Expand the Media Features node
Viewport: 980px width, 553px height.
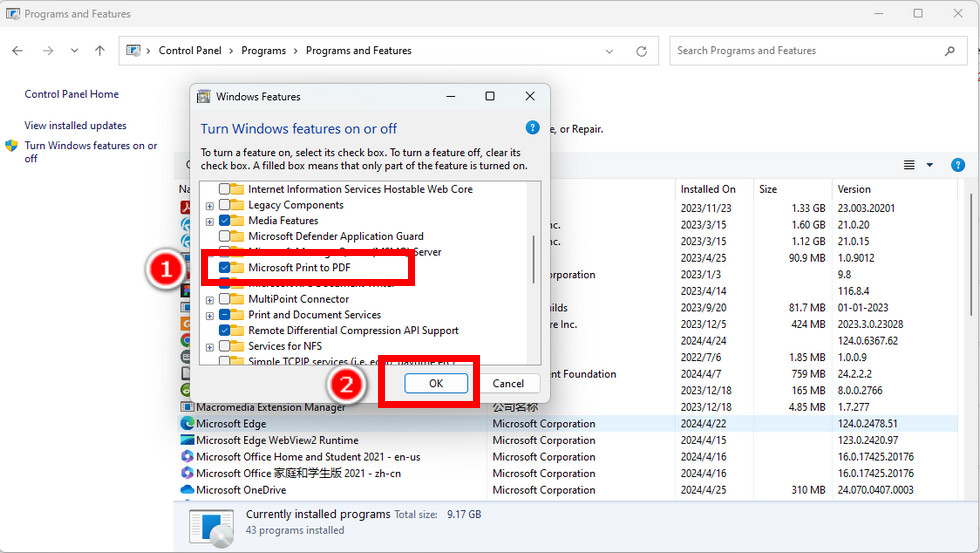click(x=210, y=221)
